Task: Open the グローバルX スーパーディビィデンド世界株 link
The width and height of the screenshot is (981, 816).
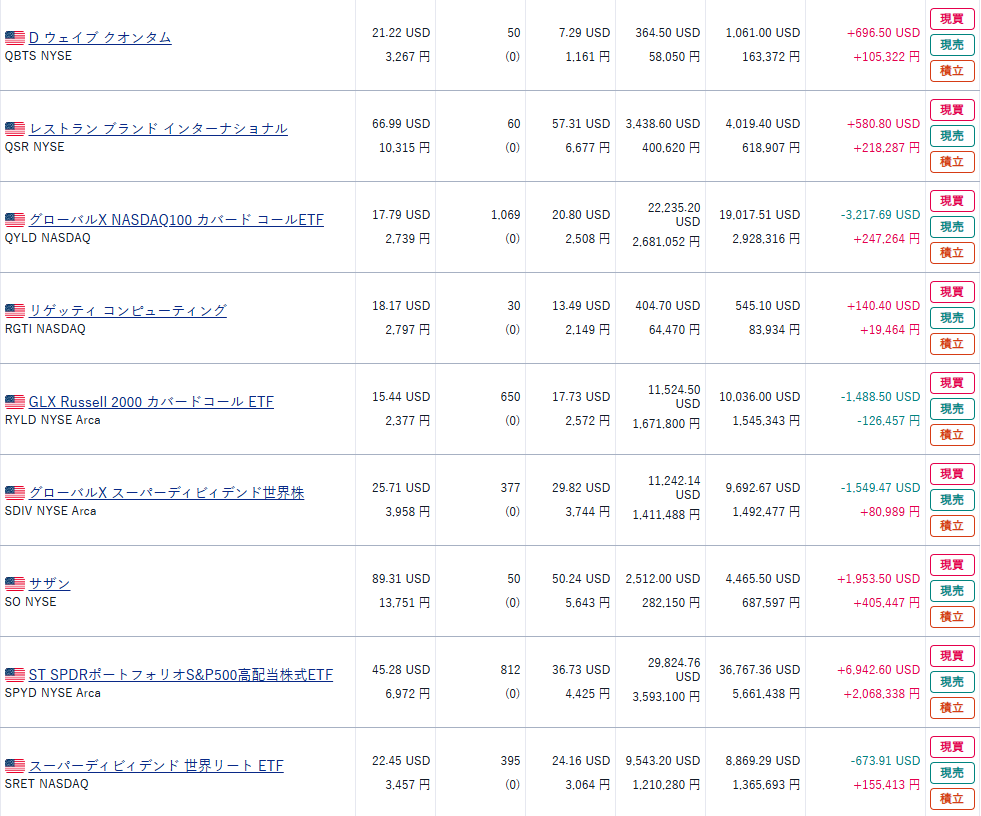Action: 166,493
